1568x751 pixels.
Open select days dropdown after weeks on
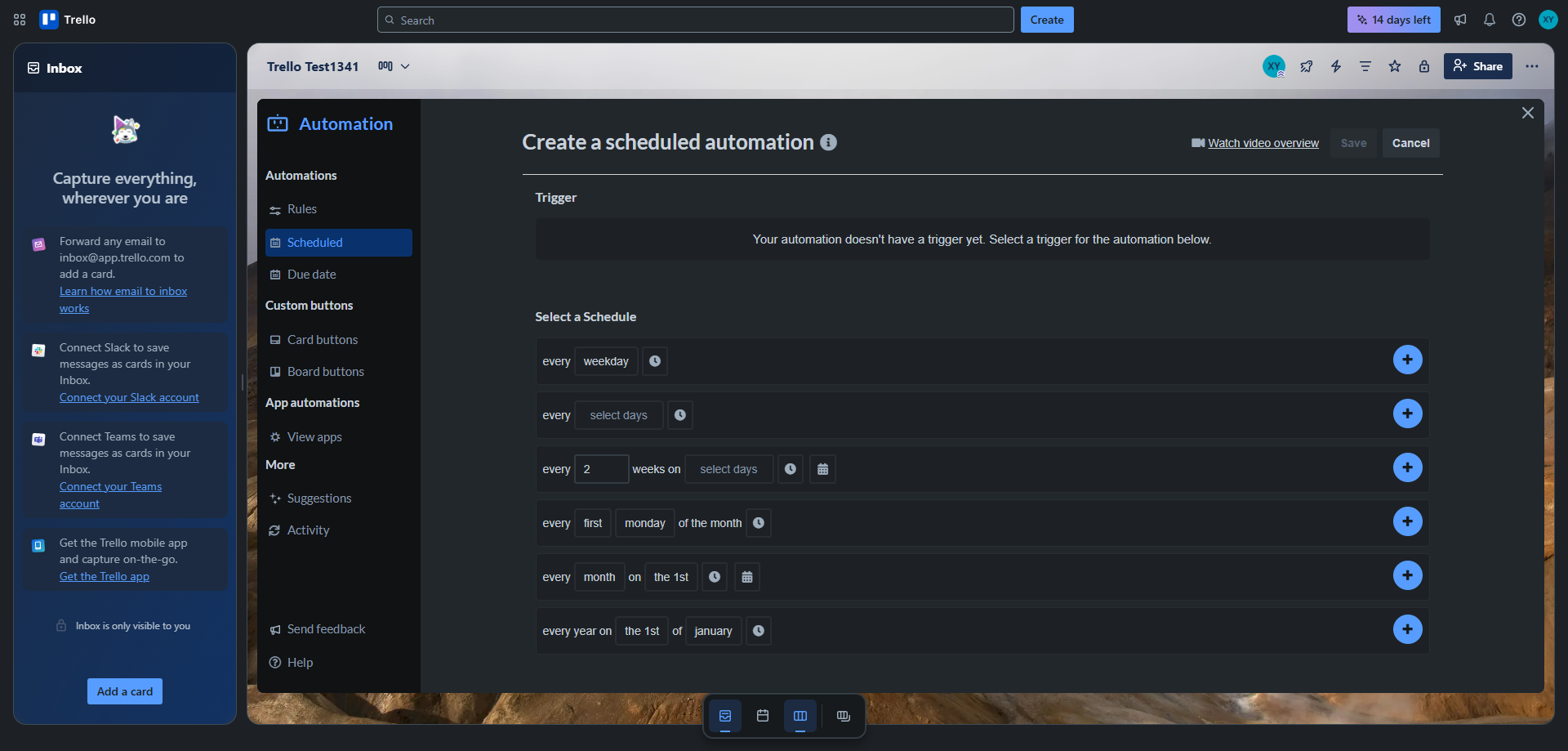point(728,469)
